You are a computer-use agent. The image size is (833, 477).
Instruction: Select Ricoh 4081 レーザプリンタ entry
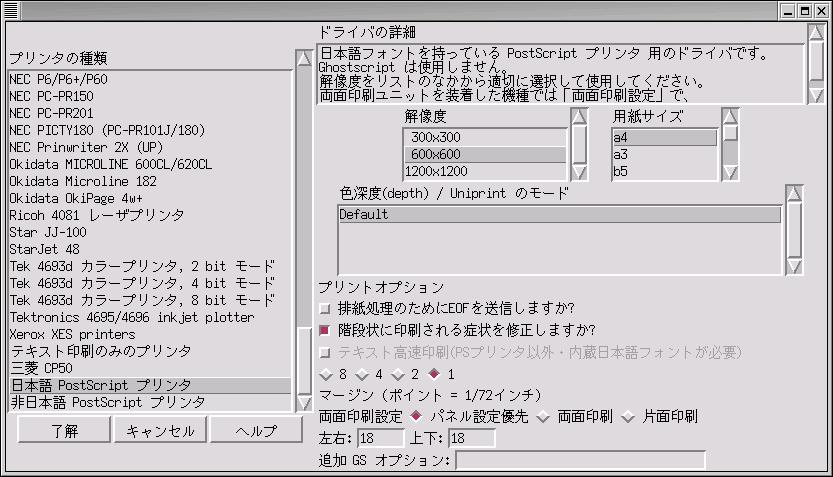150,215
